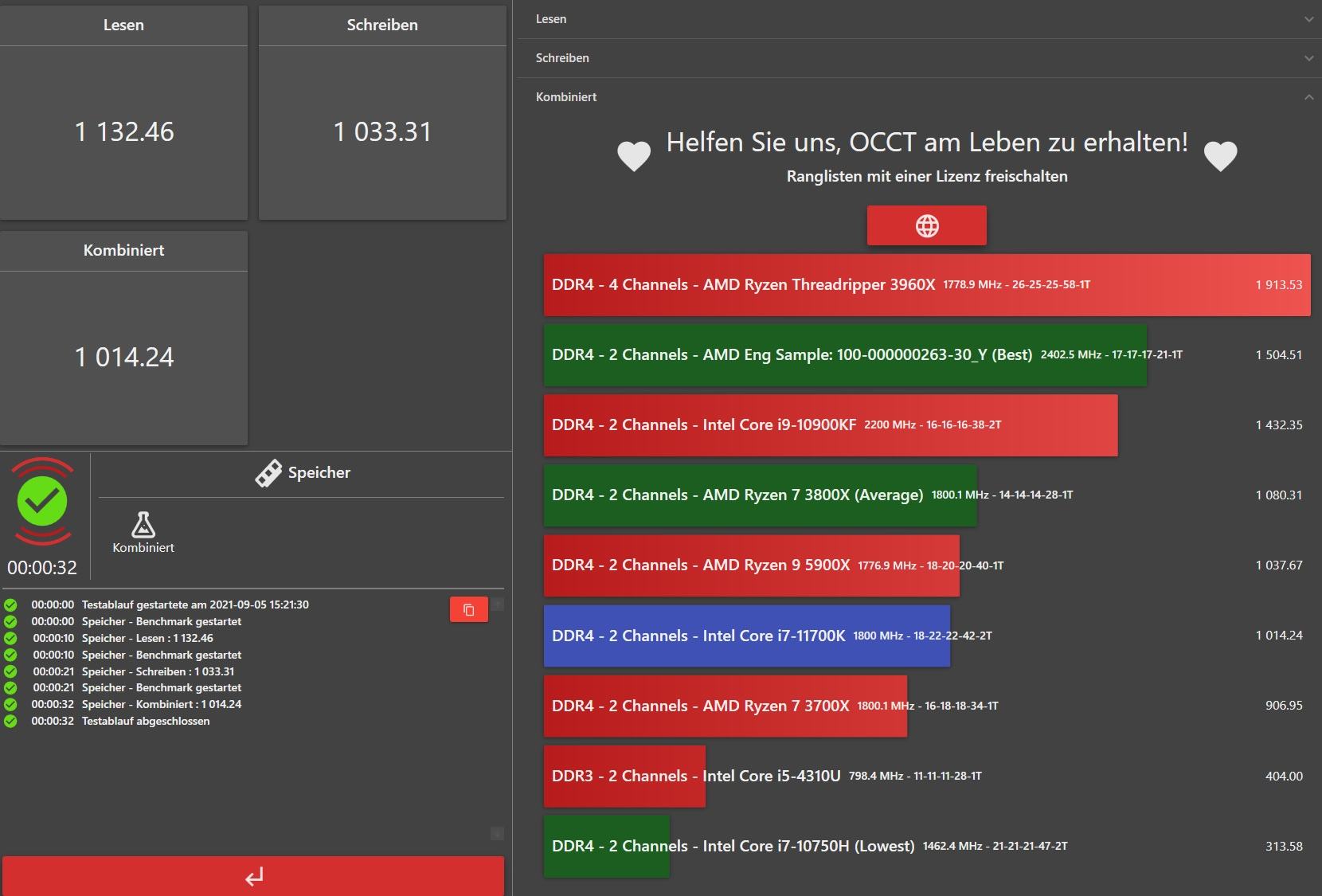
Task: Click the ranking value 313.58
Action: click(1284, 846)
